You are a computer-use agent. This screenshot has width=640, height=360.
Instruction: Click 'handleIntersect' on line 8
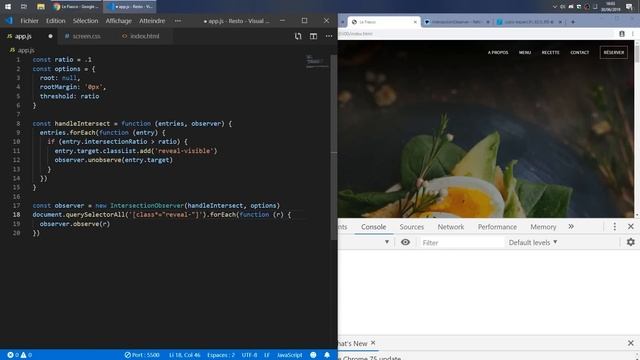(82, 123)
